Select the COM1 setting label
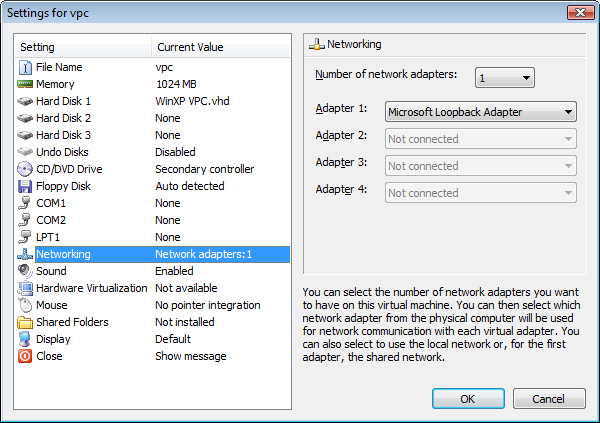Viewport: 600px width, 423px height. pyautogui.click(x=51, y=203)
